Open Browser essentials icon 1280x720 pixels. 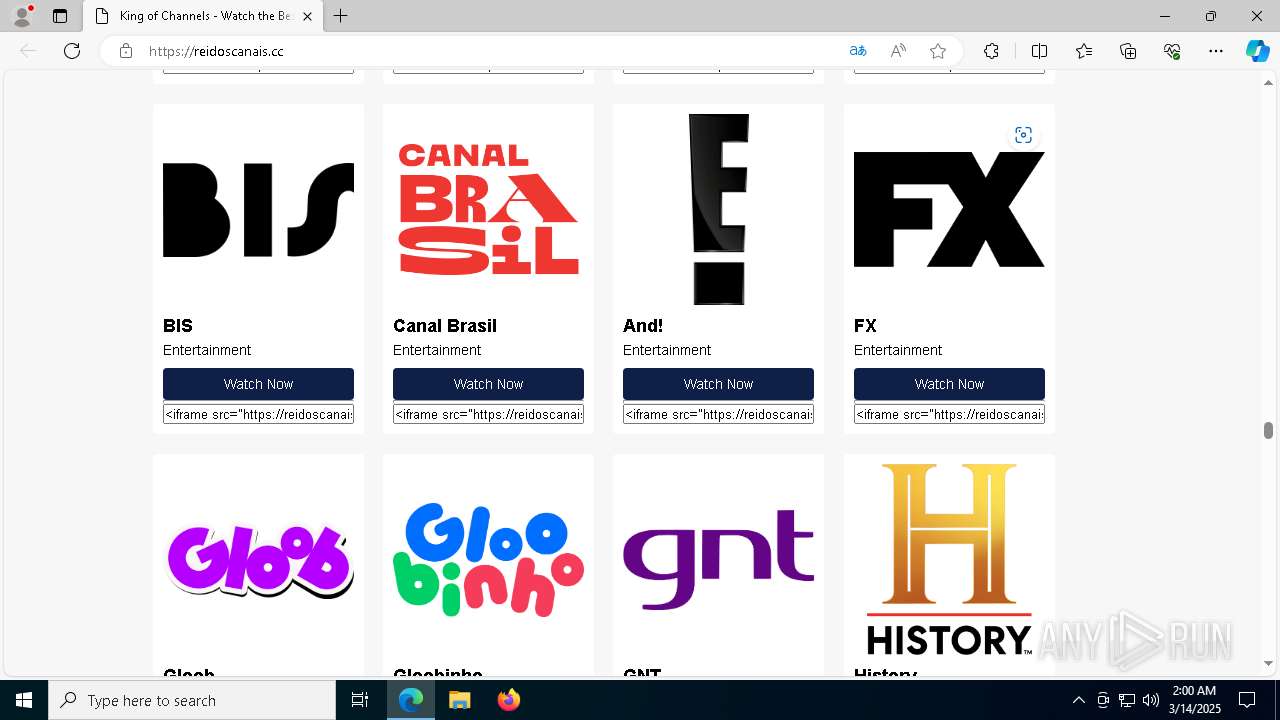(x=1172, y=51)
